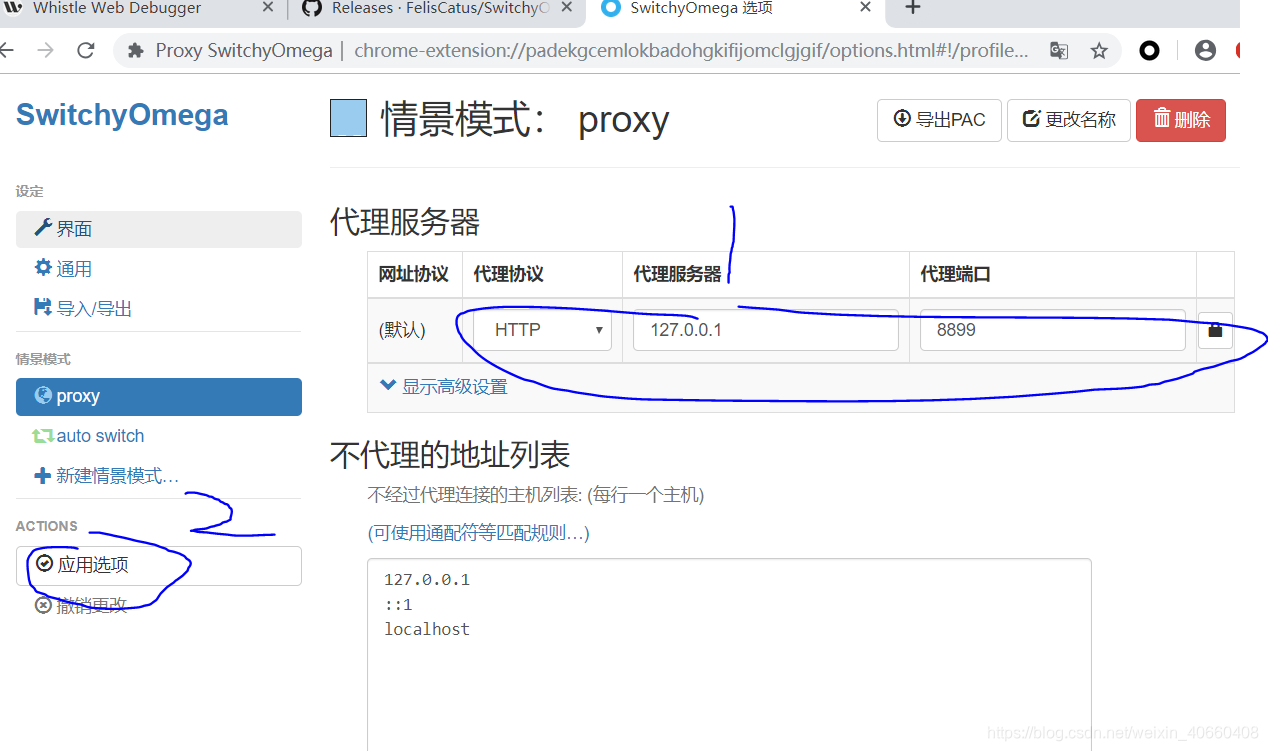Close the Whistle Web Debugger tab
1268x751 pixels.
point(268,8)
